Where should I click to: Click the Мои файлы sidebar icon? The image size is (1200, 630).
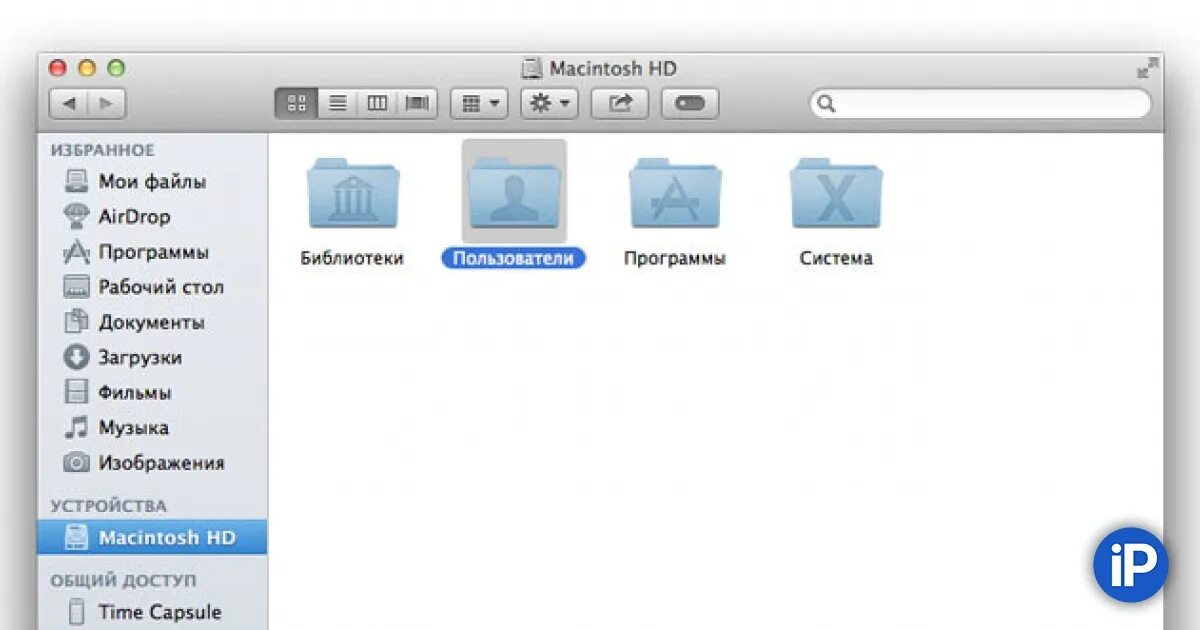point(76,182)
